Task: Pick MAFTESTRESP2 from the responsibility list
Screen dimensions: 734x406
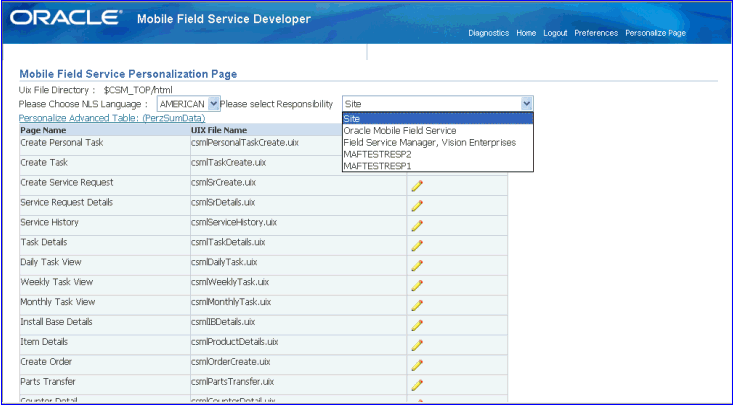Action: pyautogui.click(x=438, y=154)
